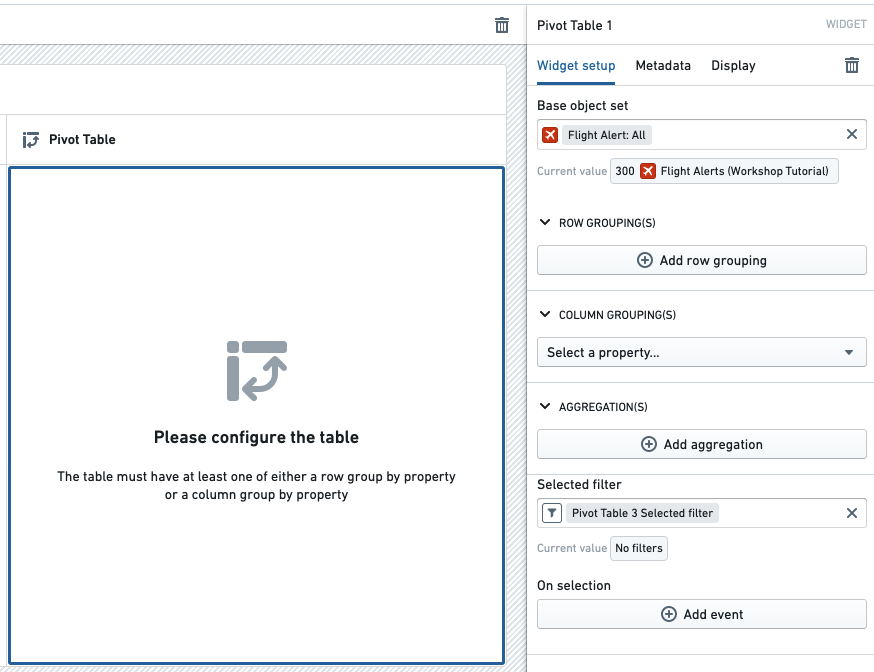Open the Select a property dropdown
874x672 pixels.
tap(702, 352)
